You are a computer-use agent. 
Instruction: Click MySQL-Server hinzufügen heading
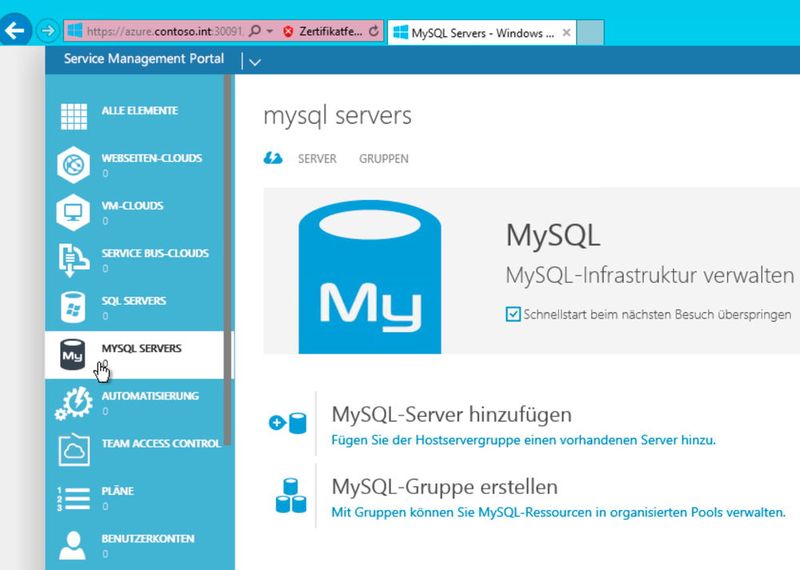(x=452, y=414)
